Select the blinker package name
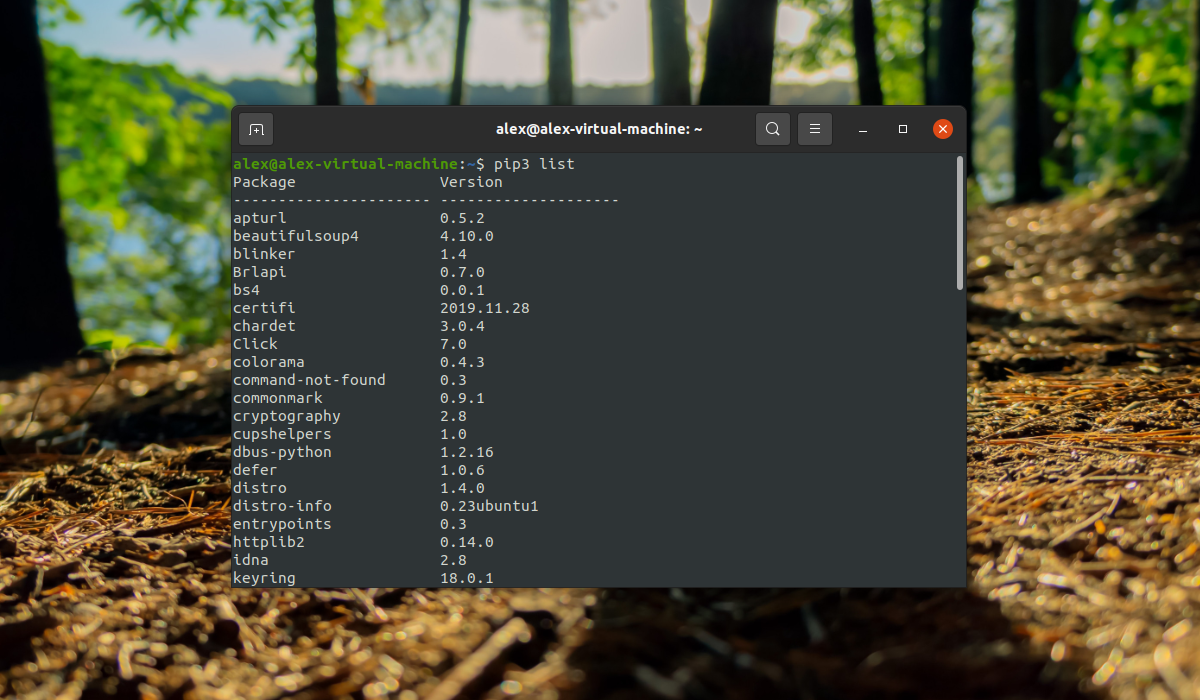The width and height of the screenshot is (1200, 700). point(264,254)
